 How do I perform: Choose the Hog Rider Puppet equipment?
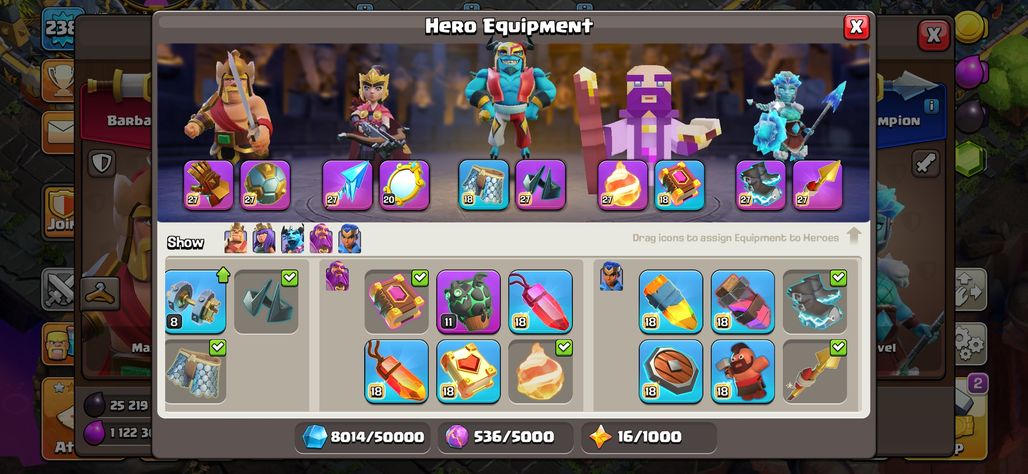pyautogui.click(x=743, y=371)
